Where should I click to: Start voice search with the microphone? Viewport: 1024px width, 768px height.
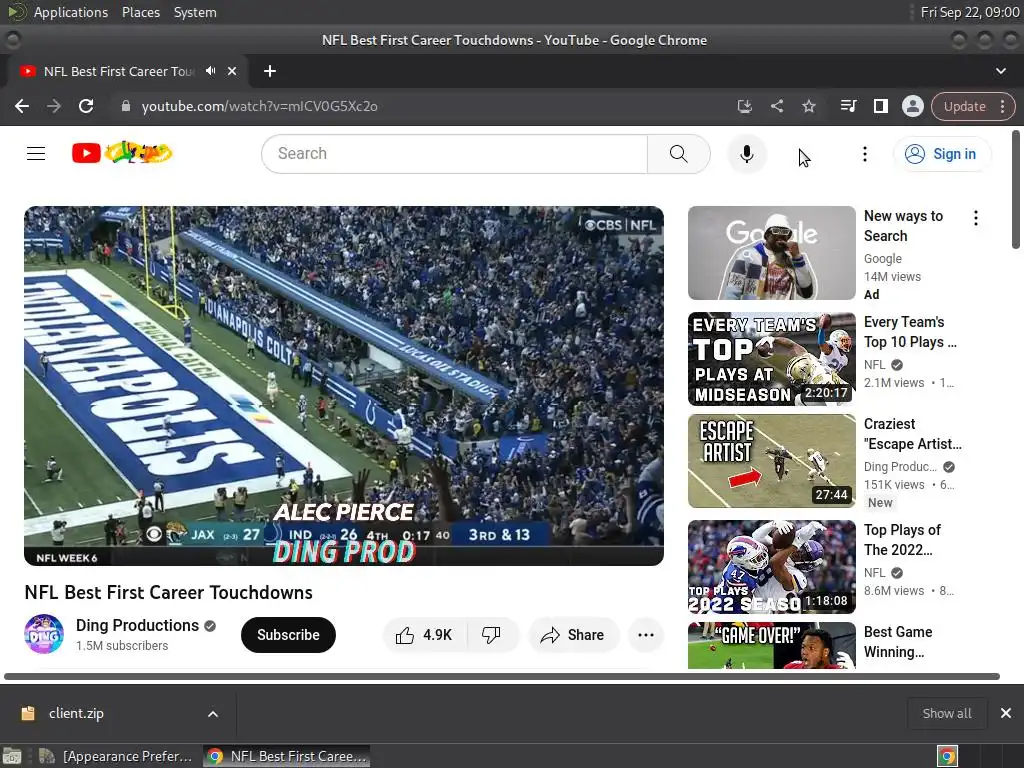point(746,154)
